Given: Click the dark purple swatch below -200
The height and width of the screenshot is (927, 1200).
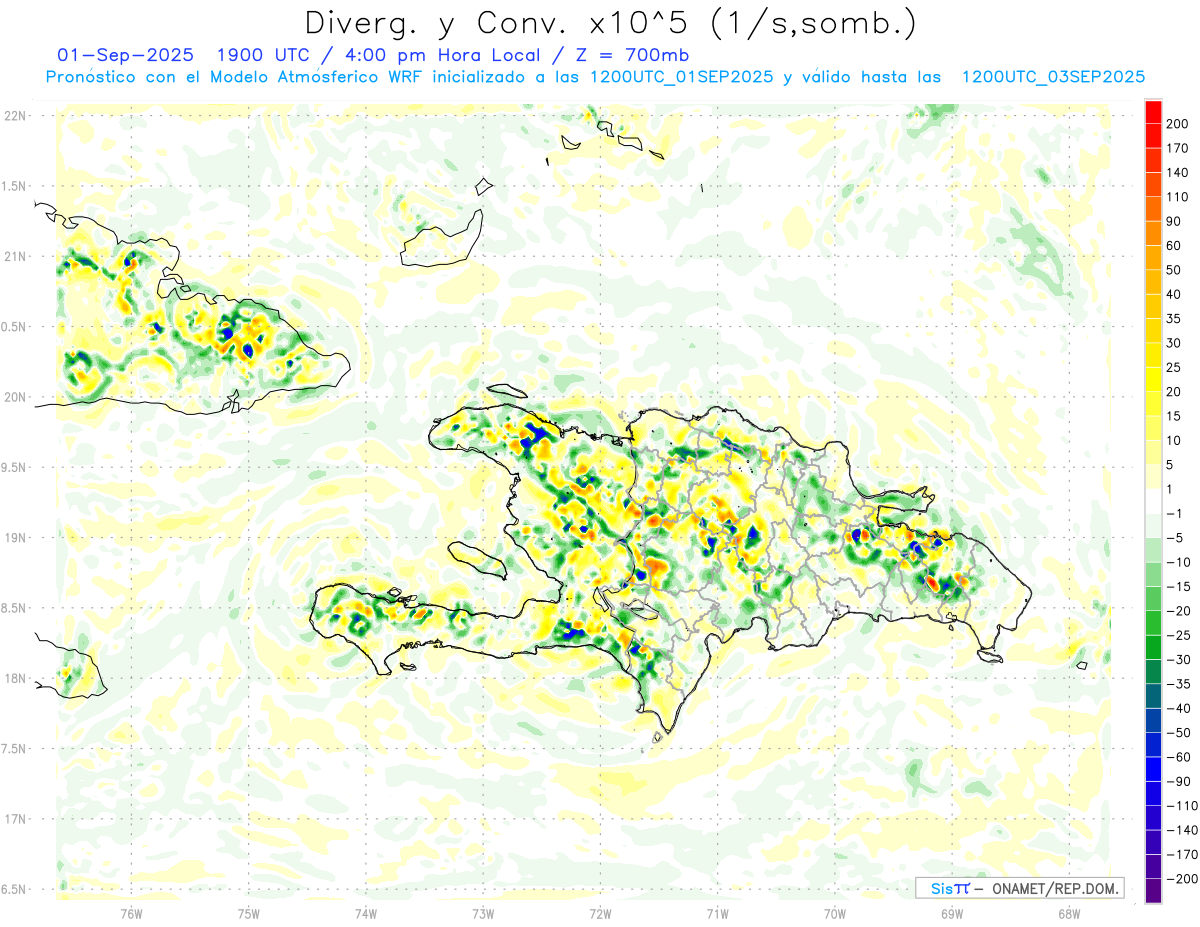Looking at the screenshot, I should click(x=1154, y=891).
